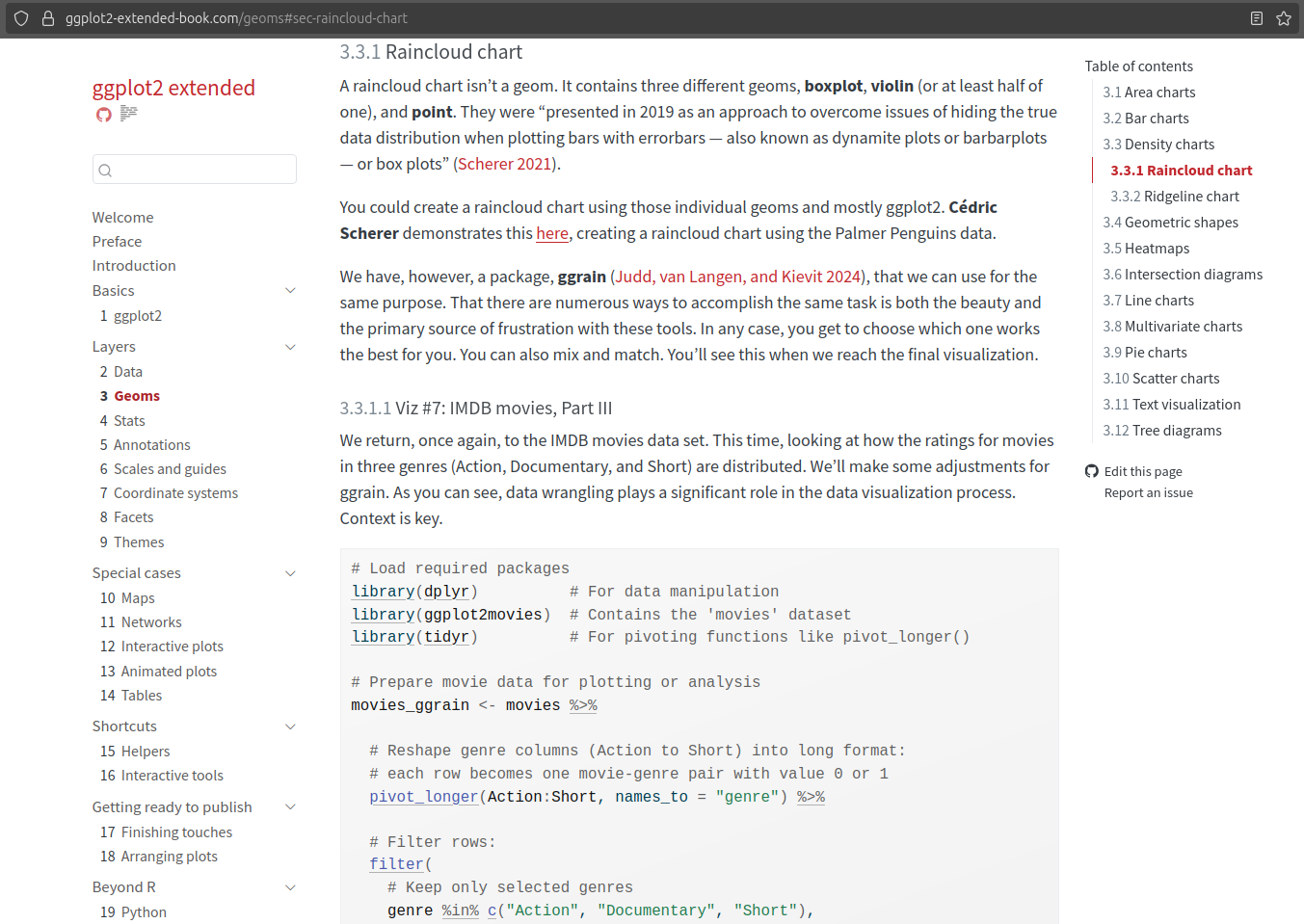Jump to 3.1 Area charts in contents
Viewport: 1304px width, 924px height.
[1149, 92]
